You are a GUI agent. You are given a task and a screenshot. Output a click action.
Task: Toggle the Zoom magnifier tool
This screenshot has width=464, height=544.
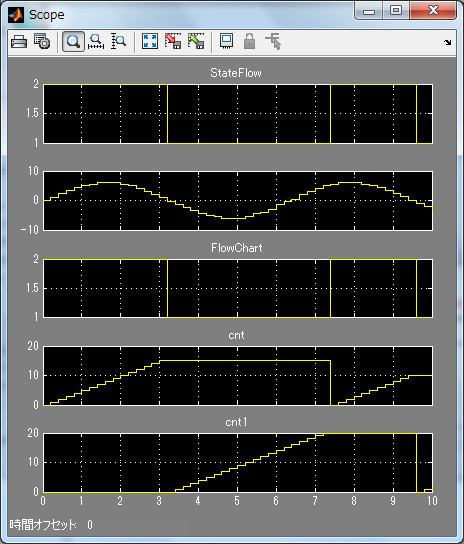tap(73, 42)
